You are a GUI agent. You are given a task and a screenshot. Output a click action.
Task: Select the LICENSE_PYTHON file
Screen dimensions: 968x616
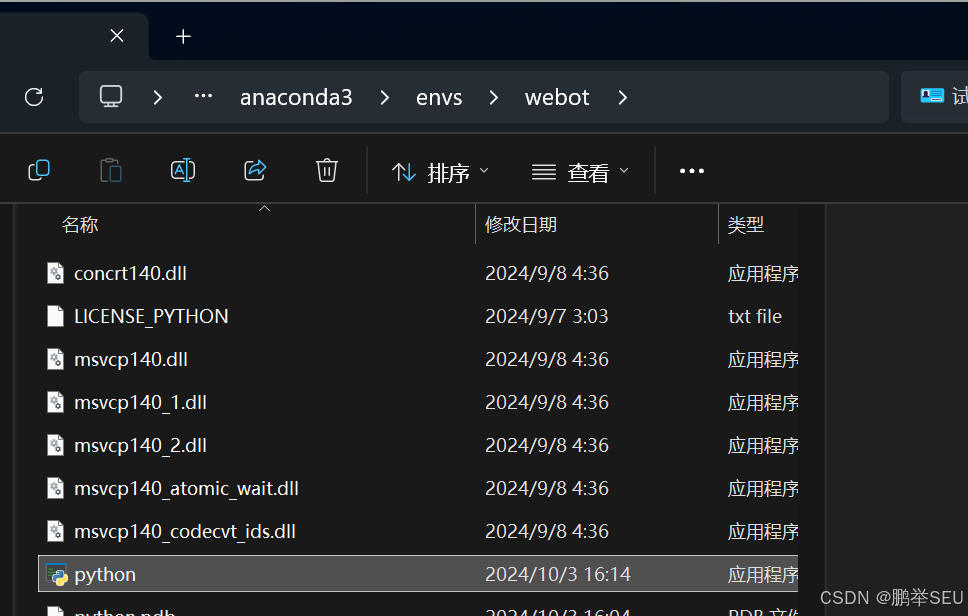tap(151, 315)
